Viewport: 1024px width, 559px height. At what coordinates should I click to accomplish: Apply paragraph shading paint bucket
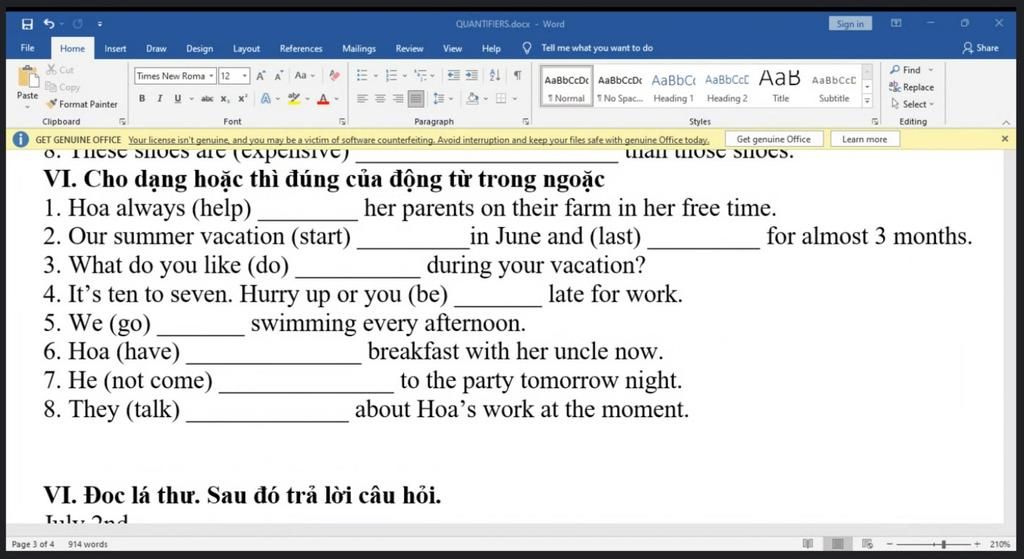pyautogui.click(x=472, y=99)
